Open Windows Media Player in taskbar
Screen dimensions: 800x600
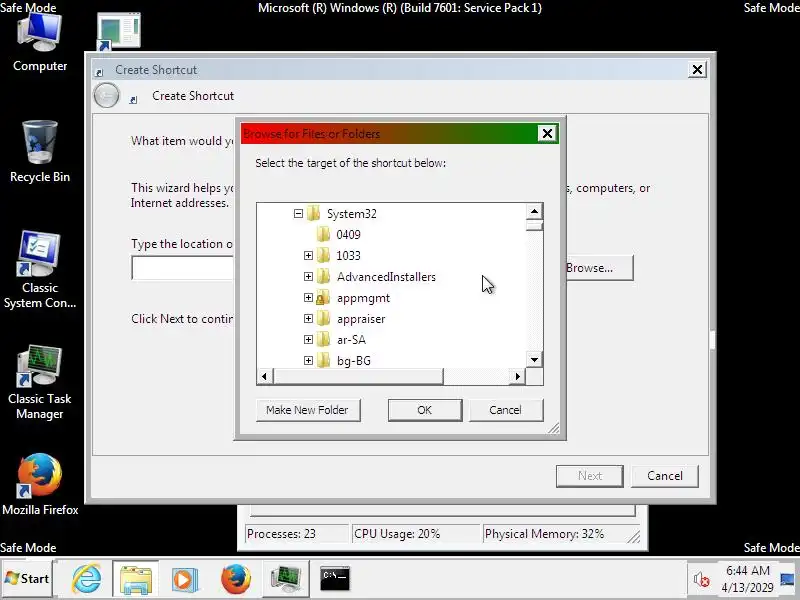click(x=185, y=579)
